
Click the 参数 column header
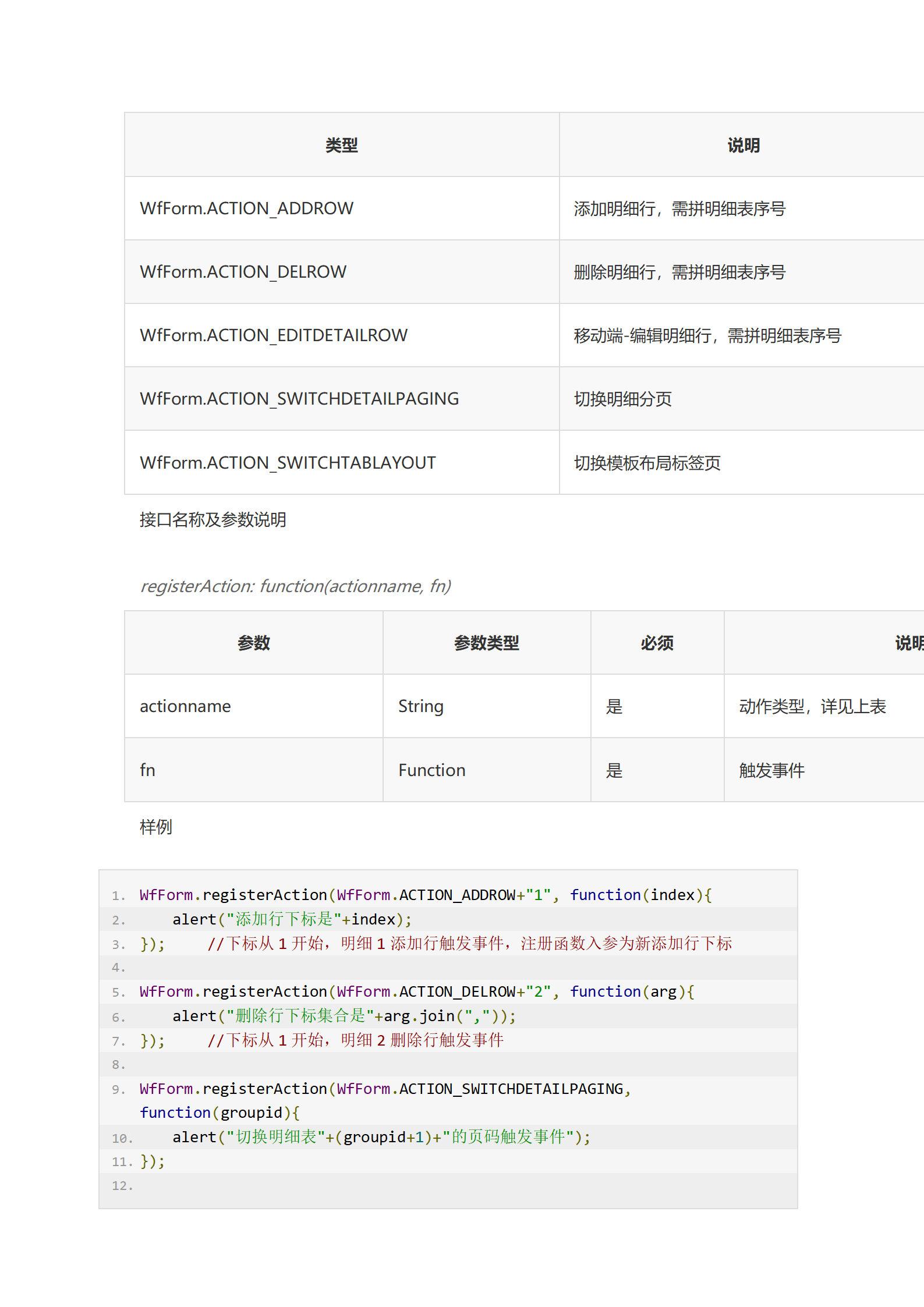click(253, 643)
